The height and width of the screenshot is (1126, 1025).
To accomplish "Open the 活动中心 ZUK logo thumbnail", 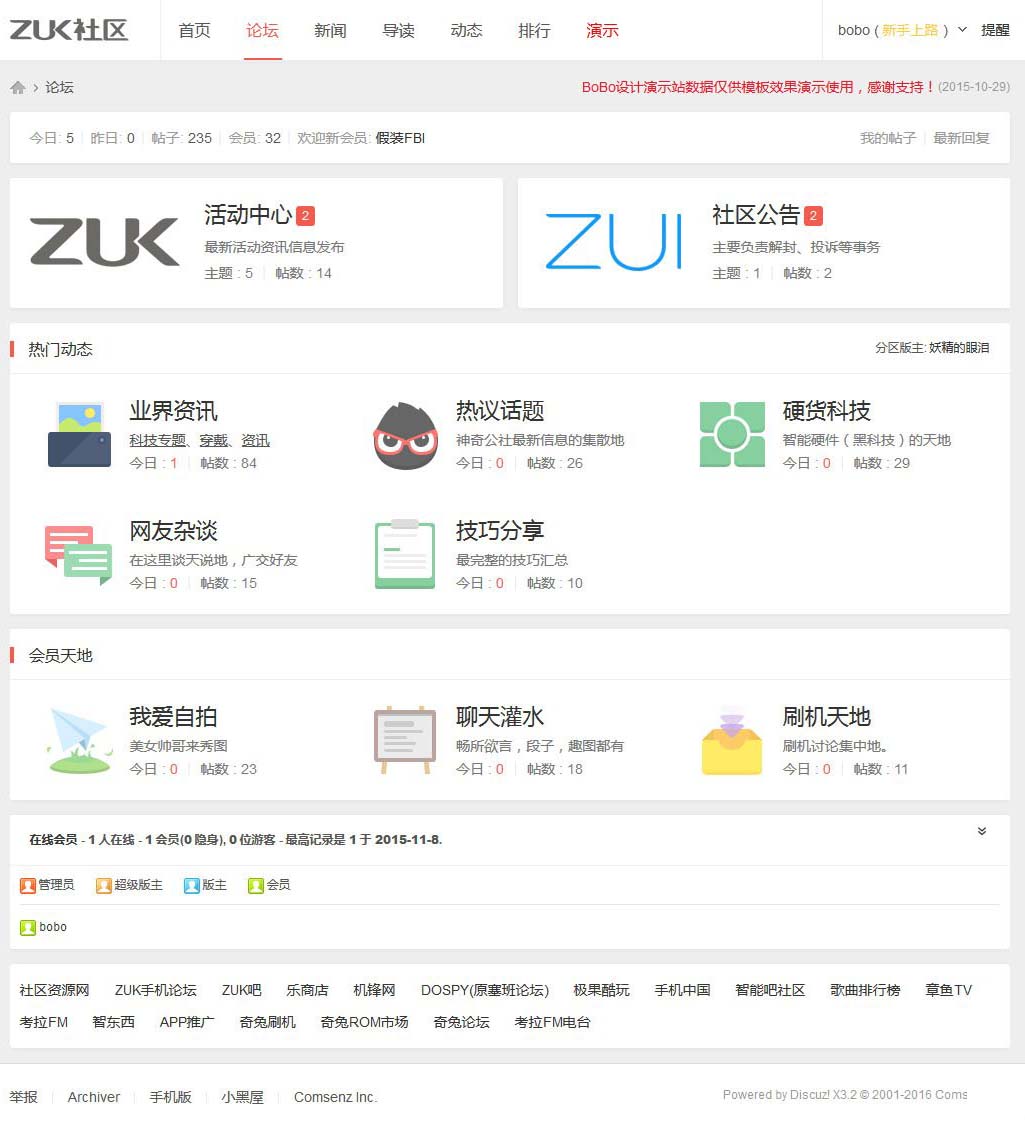I will [105, 242].
